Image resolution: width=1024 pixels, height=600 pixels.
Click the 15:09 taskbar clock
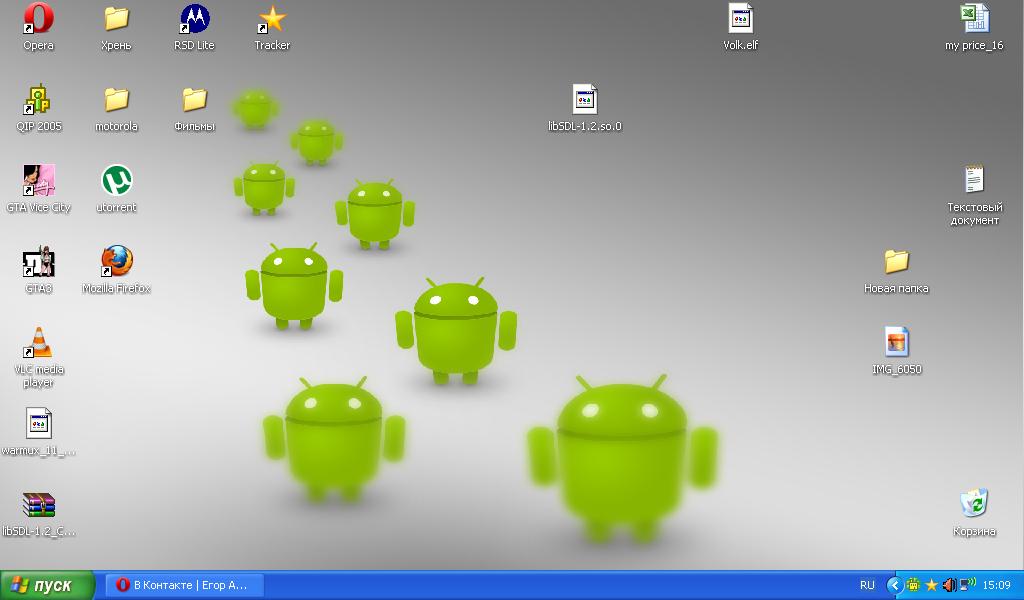pyautogui.click(x=997, y=585)
